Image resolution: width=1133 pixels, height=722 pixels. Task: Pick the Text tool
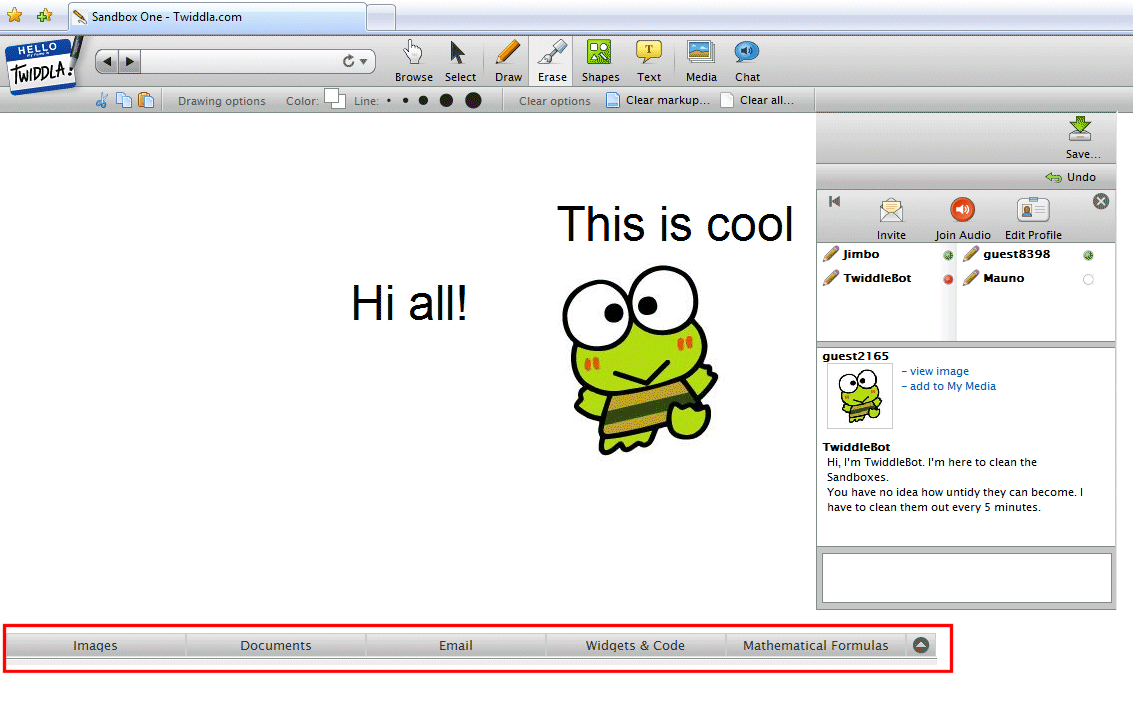pyautogui.click(x=648, y=61)
